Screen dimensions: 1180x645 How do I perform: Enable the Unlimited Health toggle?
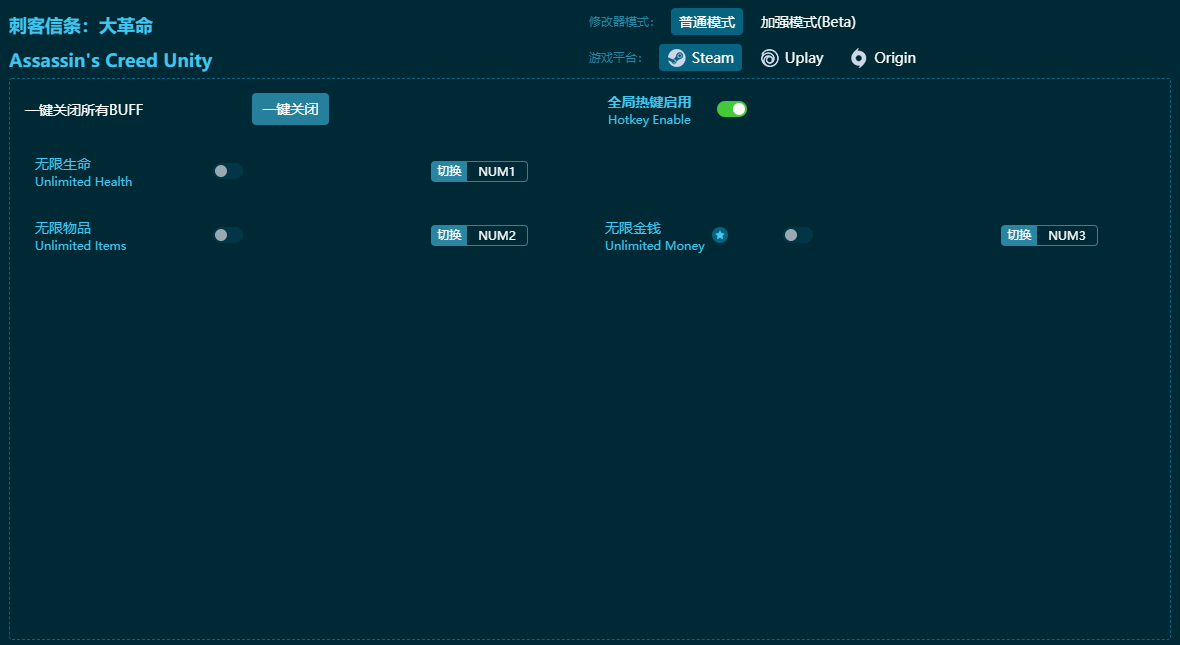point(228,171)
